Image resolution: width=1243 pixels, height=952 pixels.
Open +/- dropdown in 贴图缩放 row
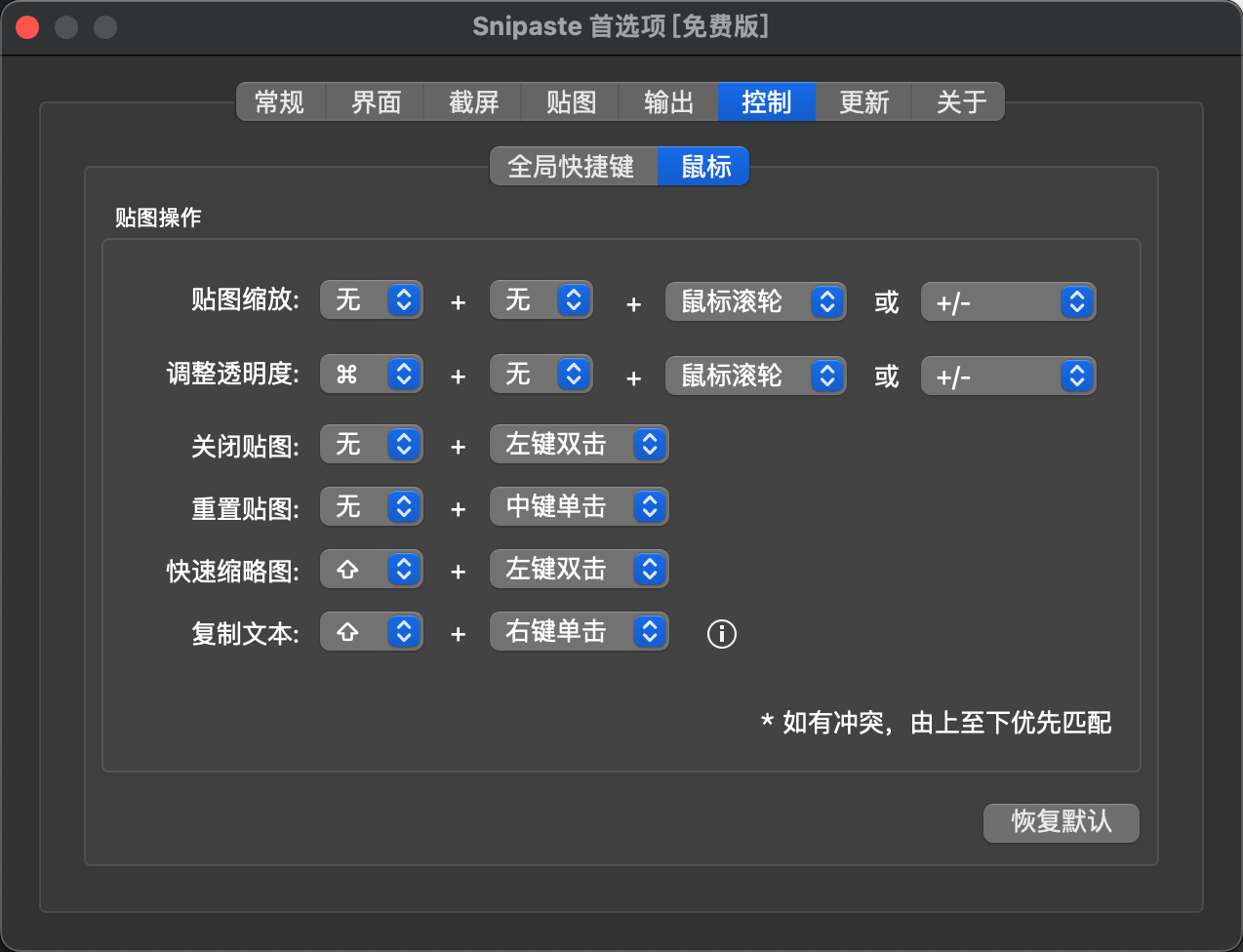[x=1009, y=302]
